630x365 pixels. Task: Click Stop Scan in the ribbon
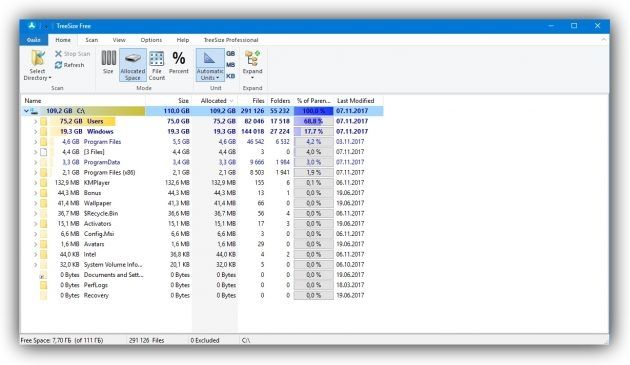73,54
